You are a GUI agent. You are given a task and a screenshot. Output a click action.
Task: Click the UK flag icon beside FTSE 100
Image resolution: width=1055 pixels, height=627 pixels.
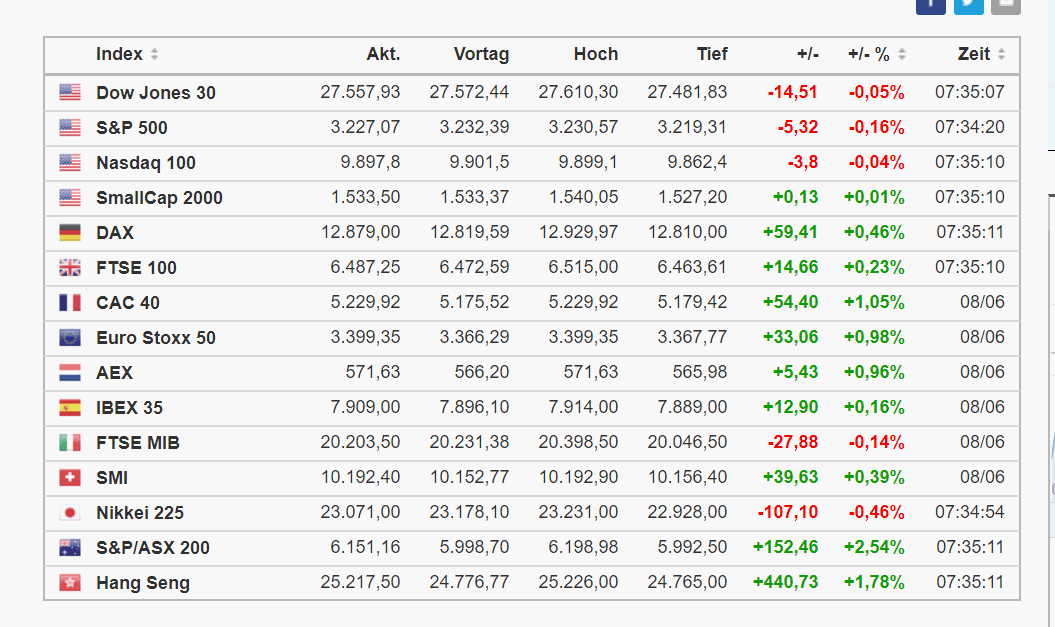(69, 268)
